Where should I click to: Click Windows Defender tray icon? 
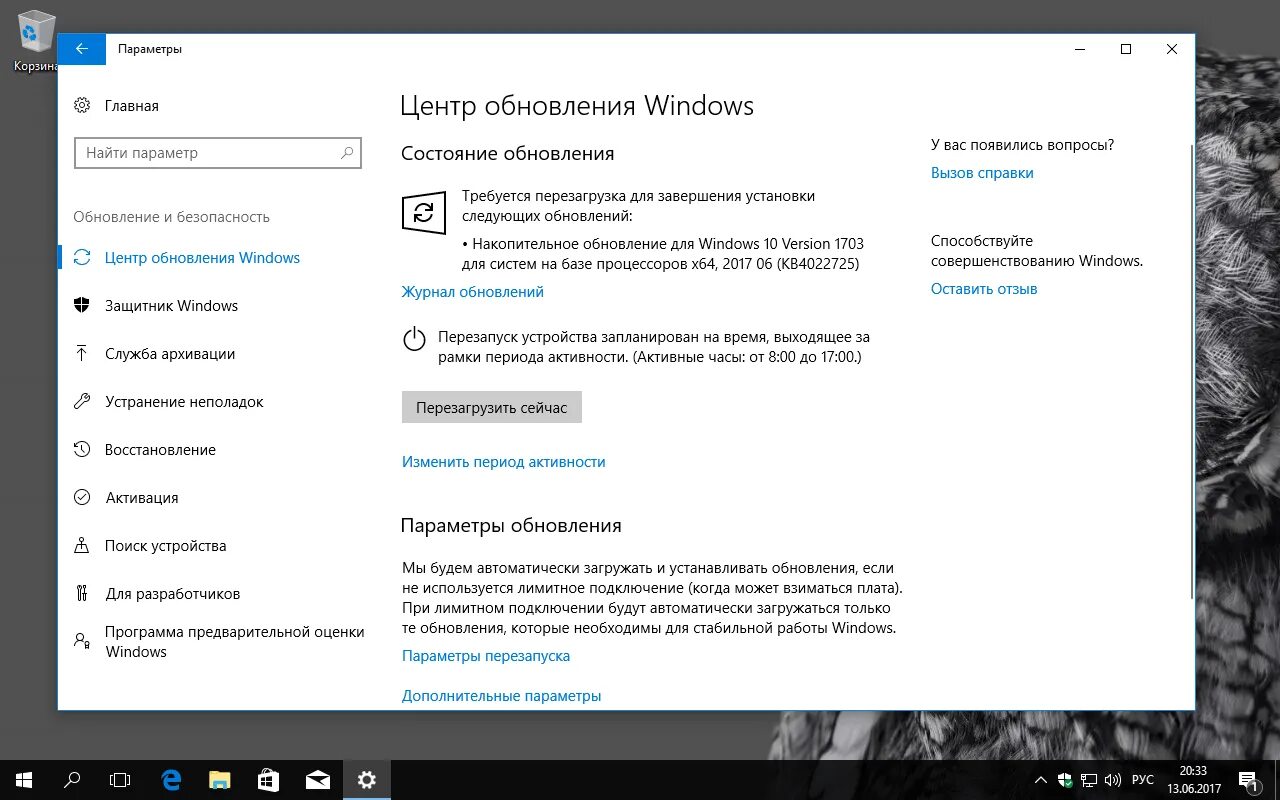point(1065,780)
